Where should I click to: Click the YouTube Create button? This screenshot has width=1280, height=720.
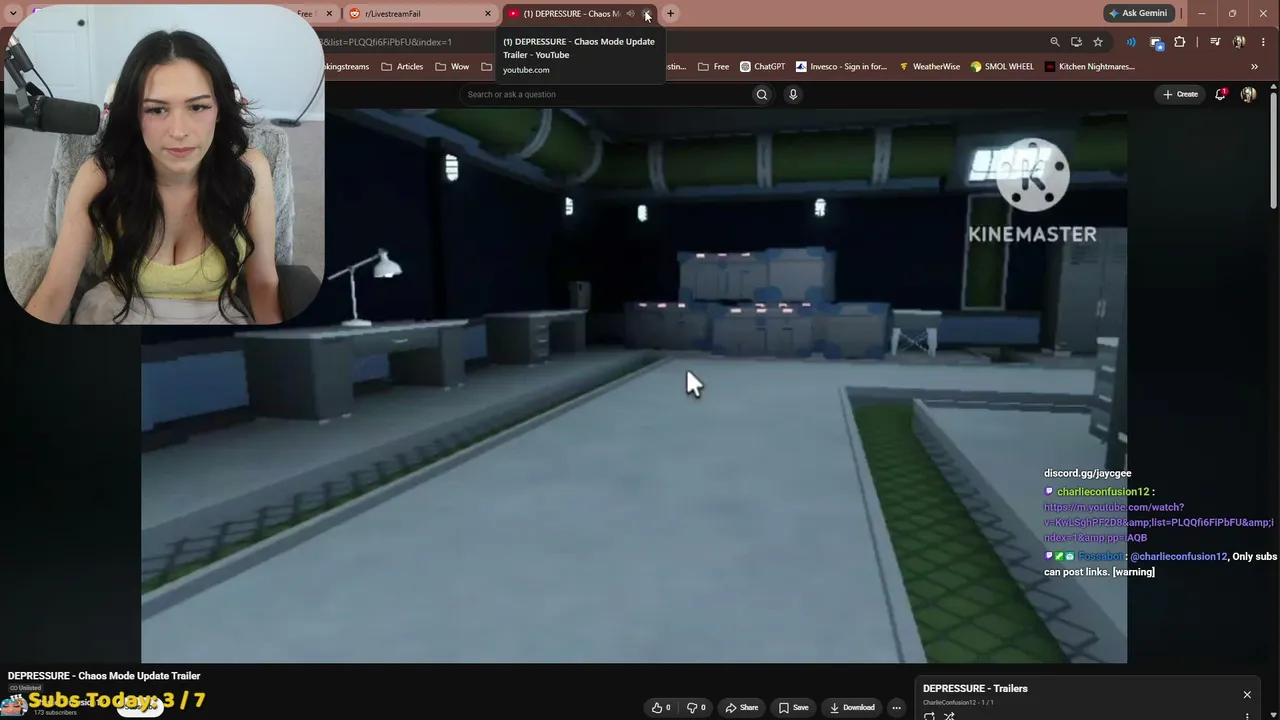coord(1180,95)
